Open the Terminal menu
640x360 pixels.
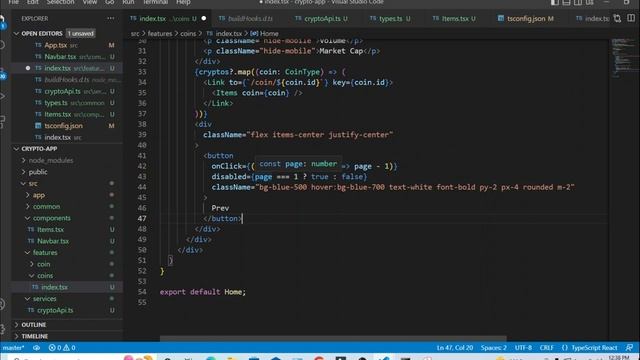click(155, 2)
